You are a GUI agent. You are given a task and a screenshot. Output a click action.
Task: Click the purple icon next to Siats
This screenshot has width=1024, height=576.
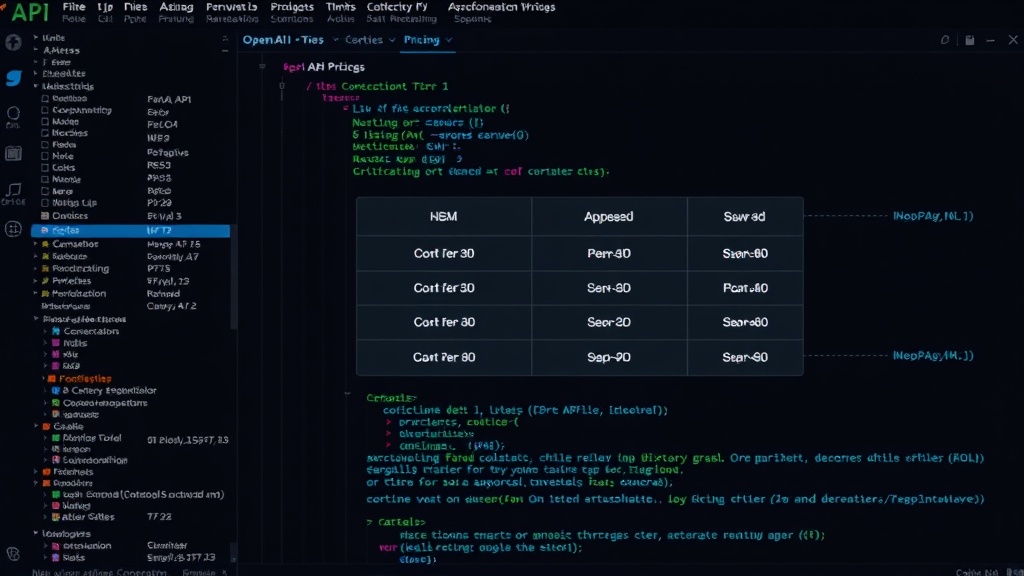click(x=56, y=557)
